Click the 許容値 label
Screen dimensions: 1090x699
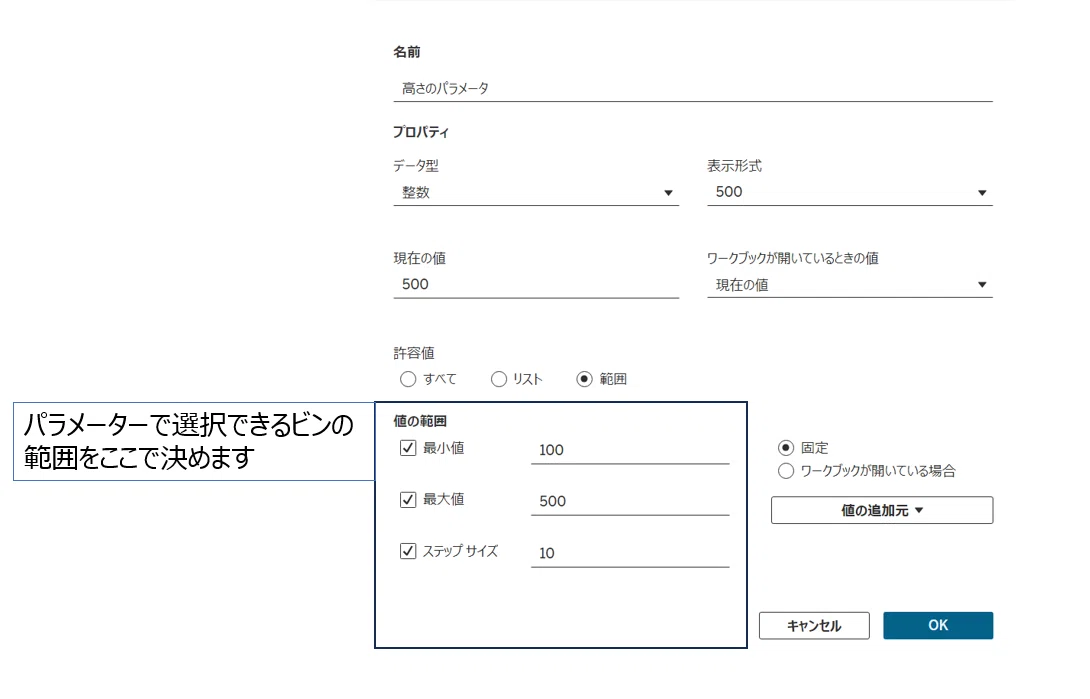tap(414, 353)
